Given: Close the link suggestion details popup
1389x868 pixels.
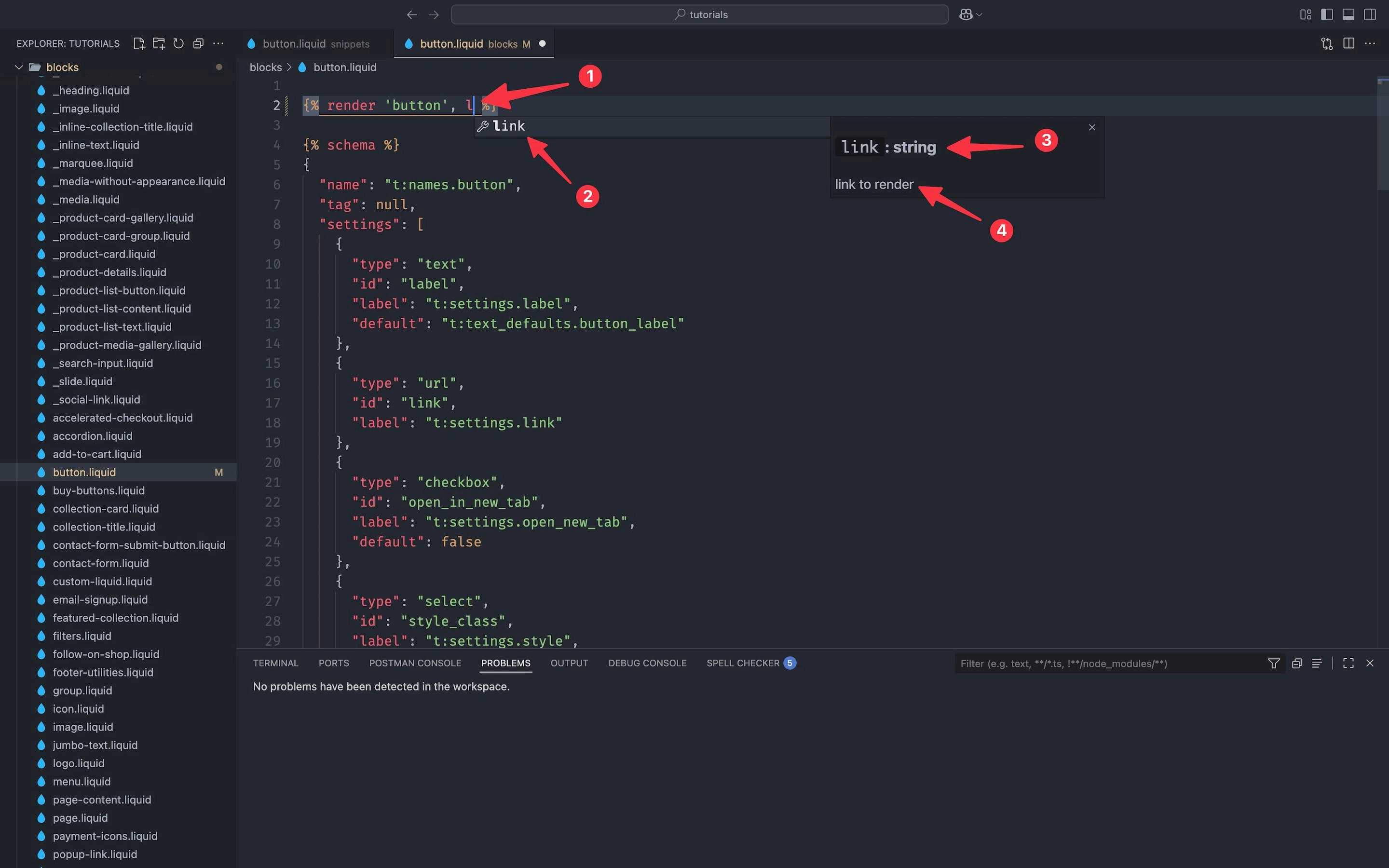Looking at the screenshot, I should click(x=1092, y=127).
